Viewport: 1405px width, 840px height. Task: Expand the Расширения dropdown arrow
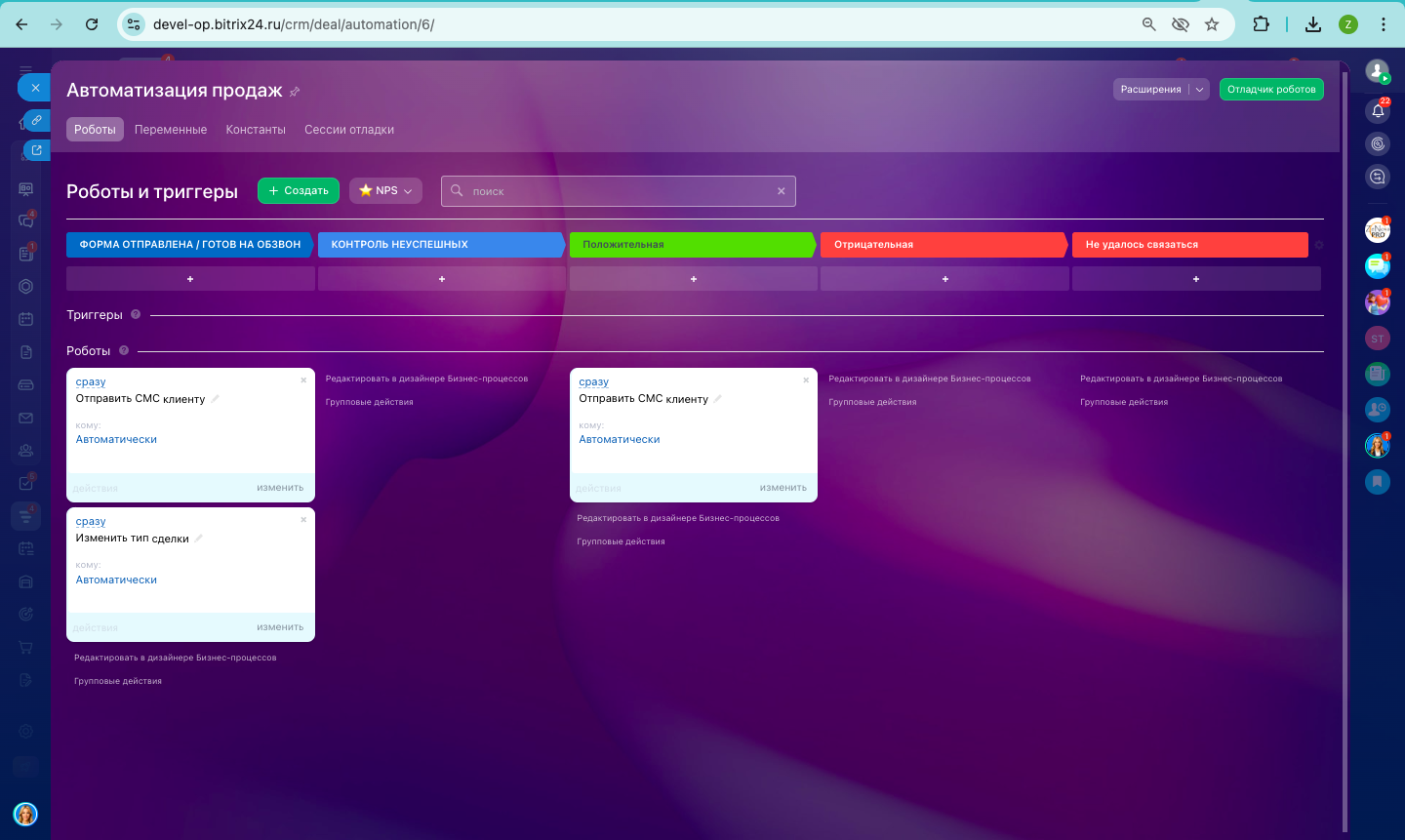(x=1200, y=90)
